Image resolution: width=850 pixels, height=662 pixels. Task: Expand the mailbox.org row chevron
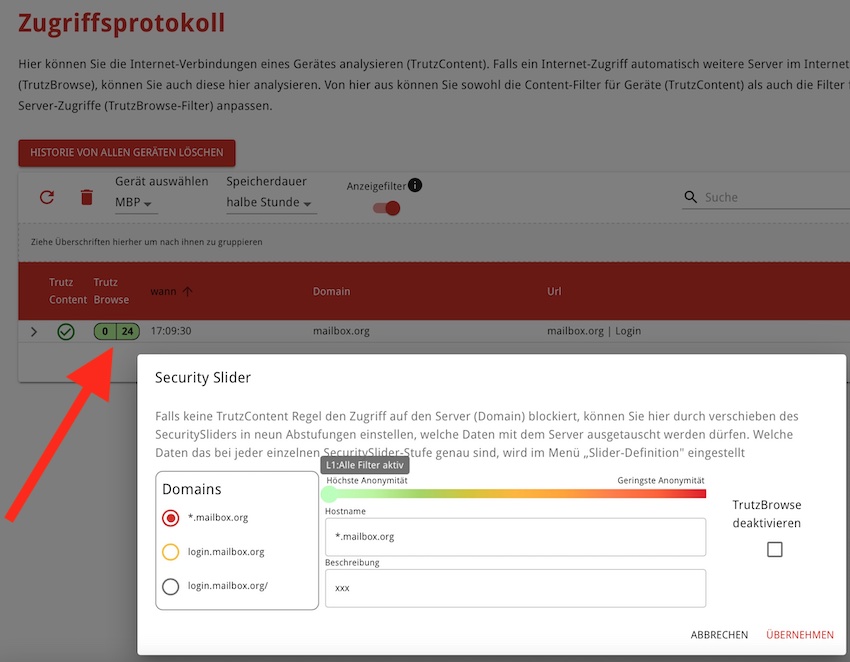(34, 331)
